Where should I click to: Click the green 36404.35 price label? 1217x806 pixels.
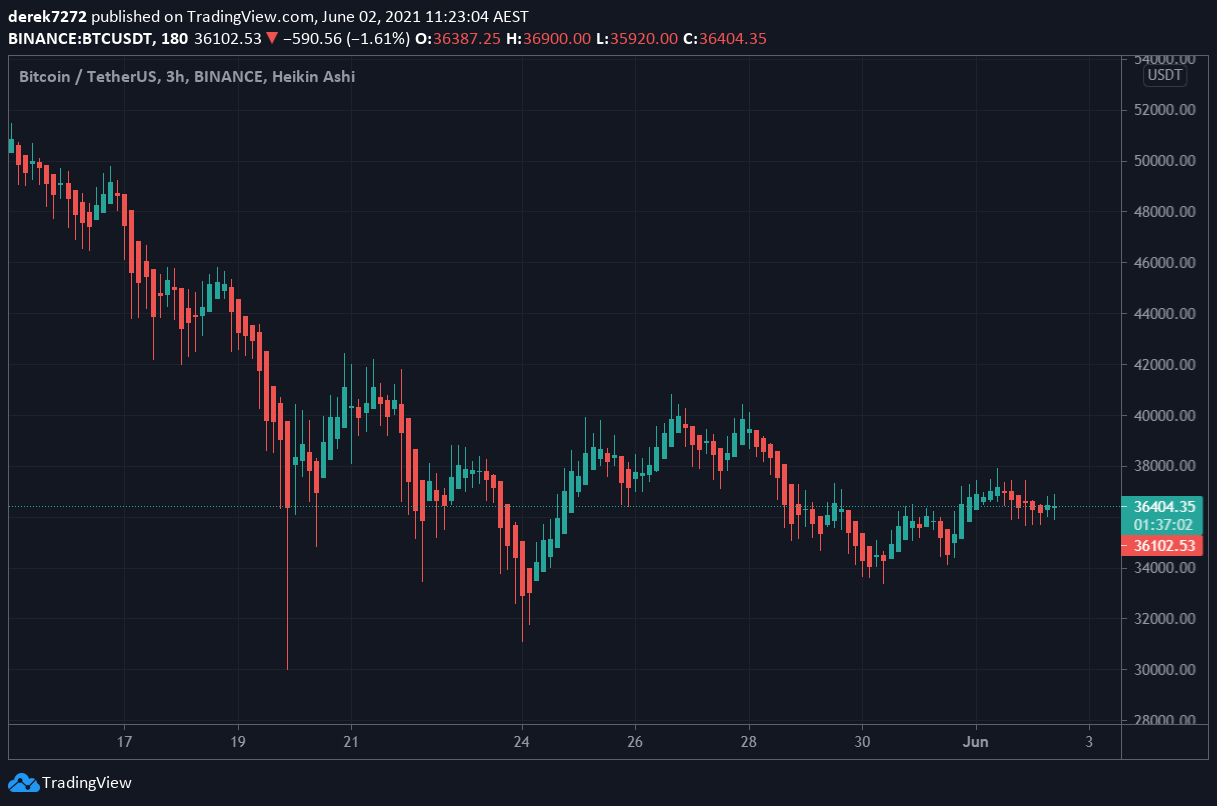(1162, 506)
